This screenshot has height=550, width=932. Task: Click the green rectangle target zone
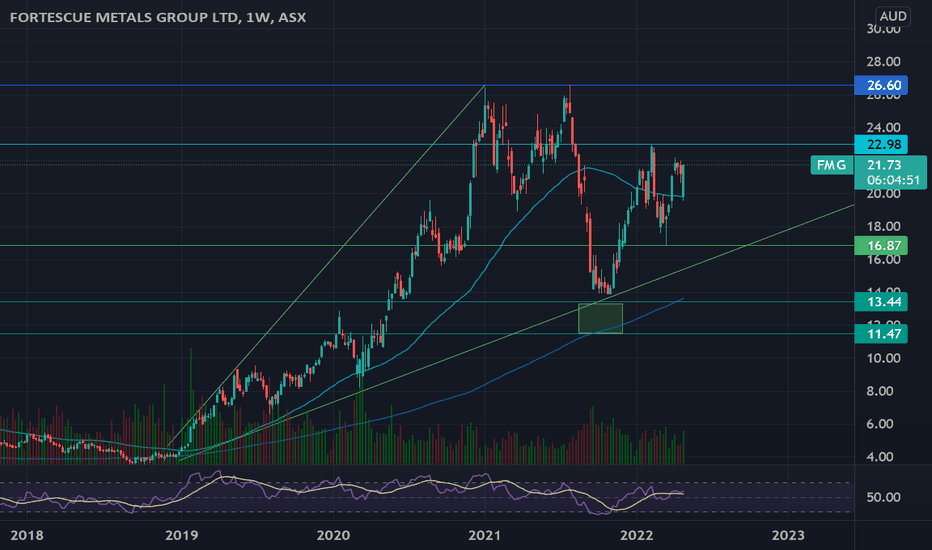[600, 318]
